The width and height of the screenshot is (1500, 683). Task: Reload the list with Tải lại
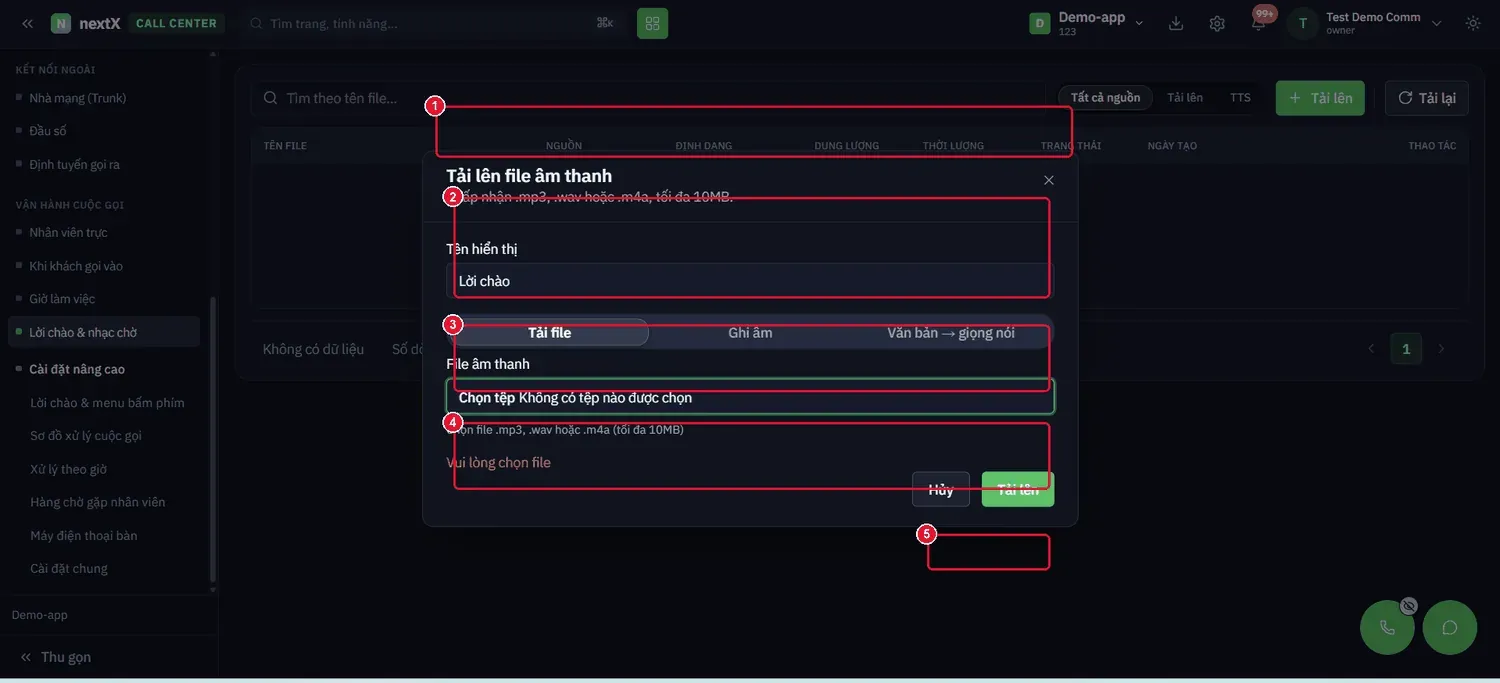click(1426, 98)
